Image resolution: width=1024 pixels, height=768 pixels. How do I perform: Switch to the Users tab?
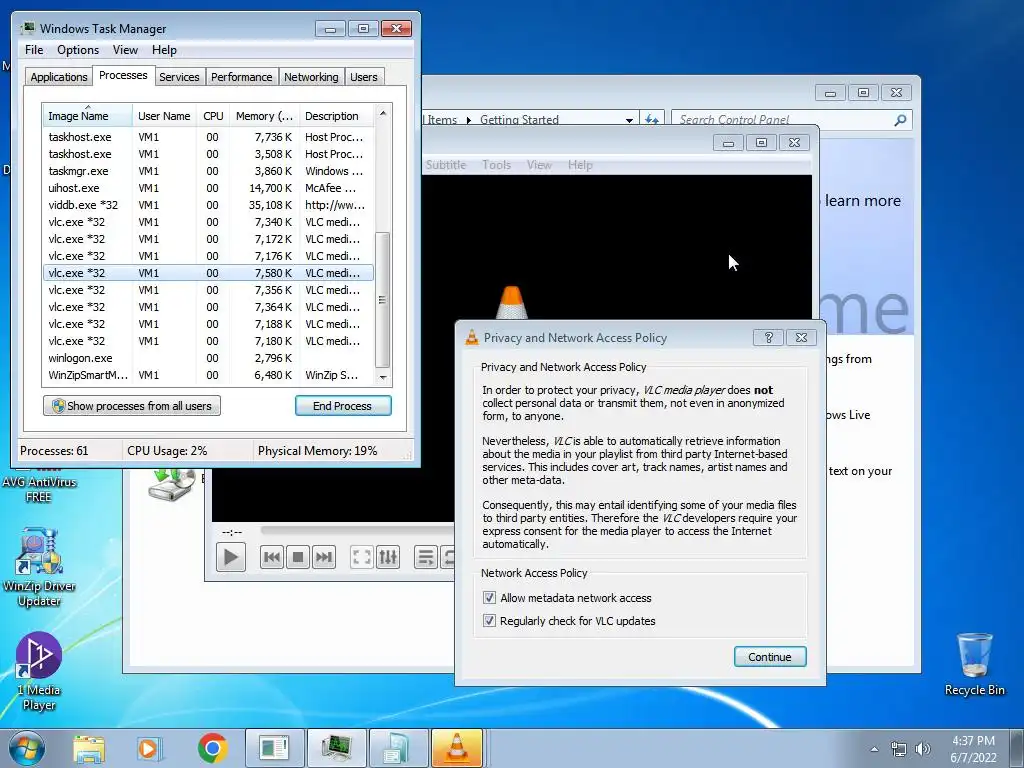coord(363,77)
